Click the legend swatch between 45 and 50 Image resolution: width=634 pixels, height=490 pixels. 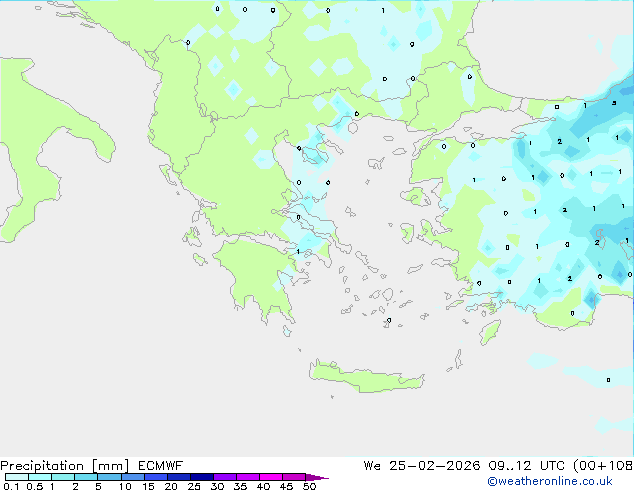[x=294, y=477]
